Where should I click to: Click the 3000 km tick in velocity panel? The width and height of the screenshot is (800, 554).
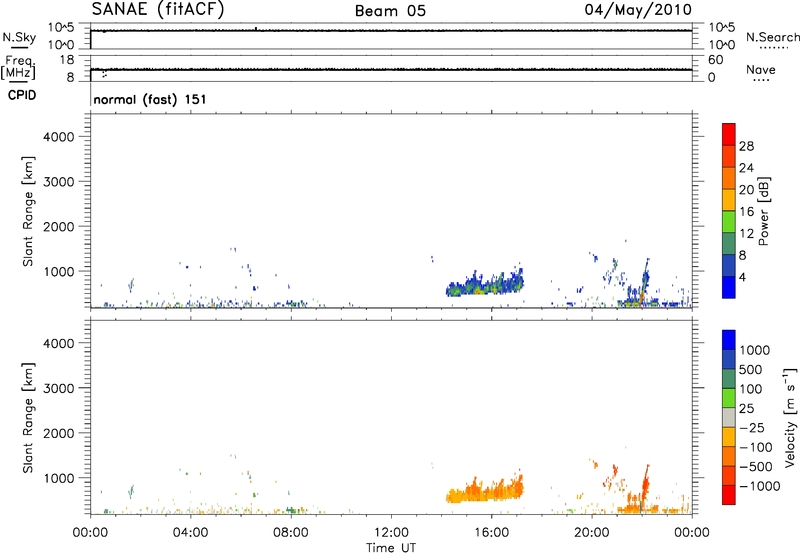59,388
